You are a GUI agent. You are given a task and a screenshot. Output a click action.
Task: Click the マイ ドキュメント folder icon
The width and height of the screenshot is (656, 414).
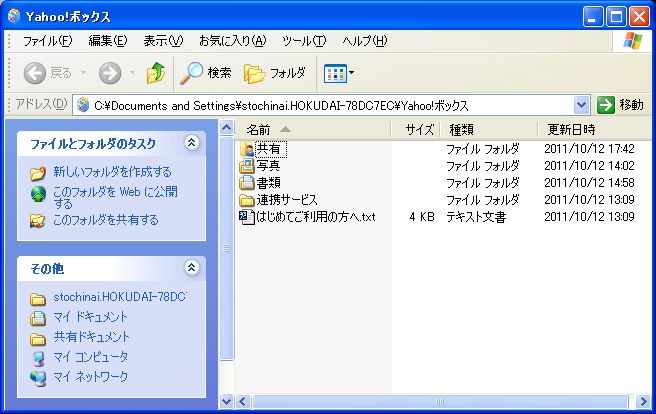point(38,318)
